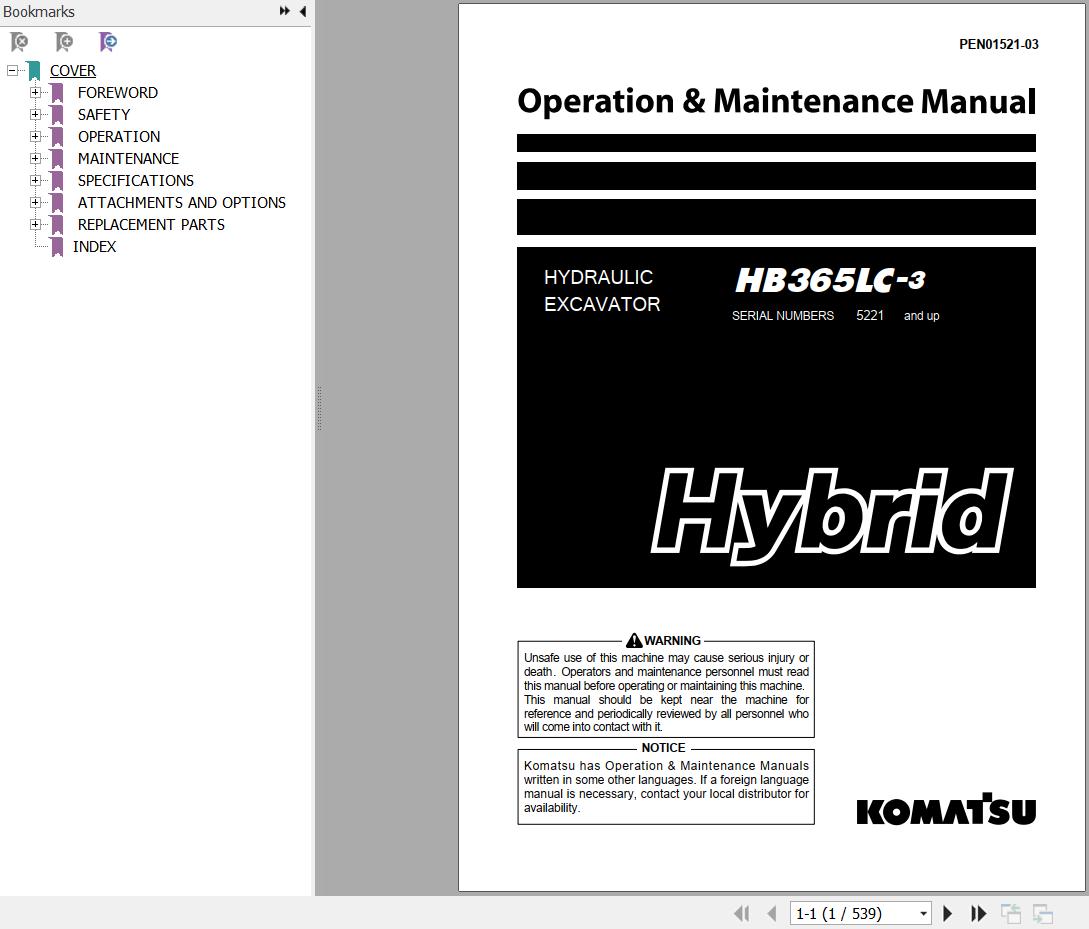The height and width of the screenshot is (929, 1089).
Task: Click the Operation & Maintenance Manual title
Action: coord(776,101)
